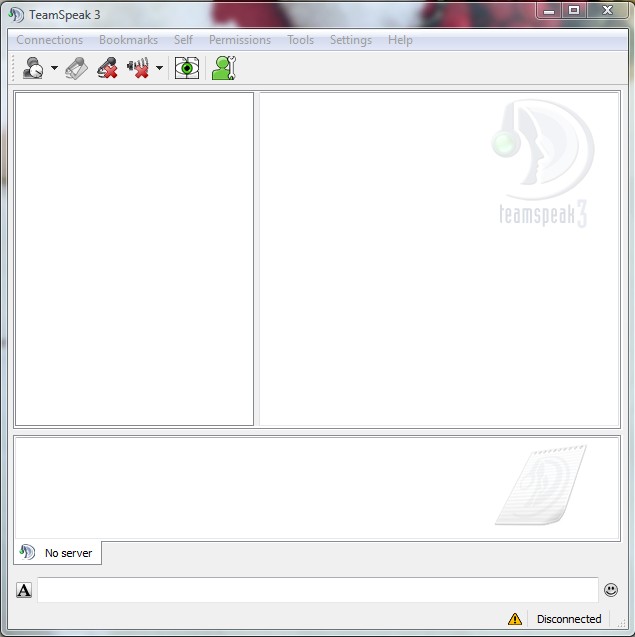Expand the Permissions menu
Image resolution: width=635 pixels, height=637 pixels.
240,40
